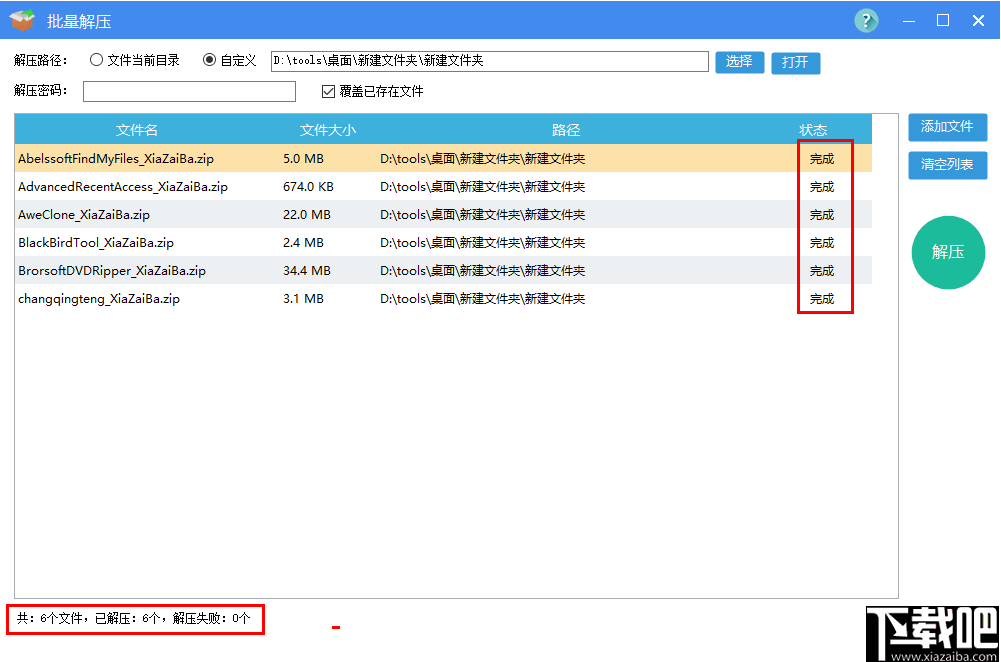The height and width of the screenshot is (662, 1001).
Task: Click the extraction path input field
Action: (x=489, y=61)
